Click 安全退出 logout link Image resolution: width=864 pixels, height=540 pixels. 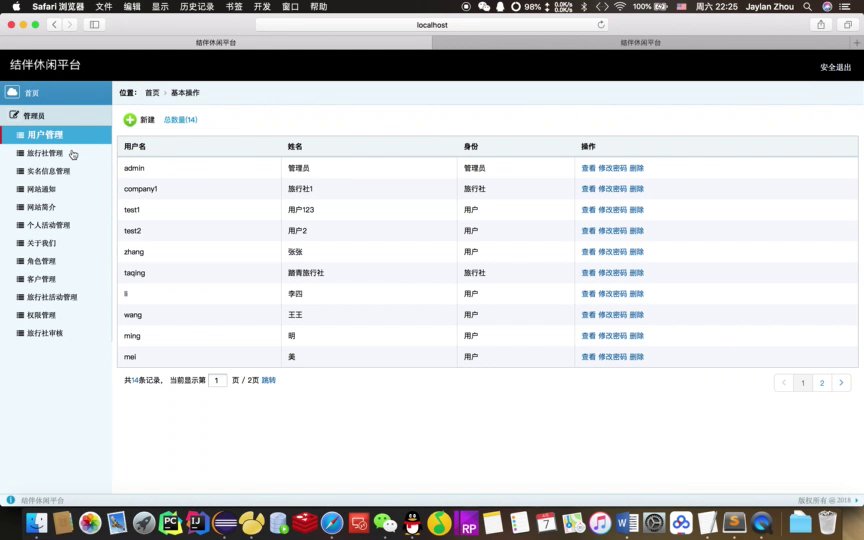(835, 67)
